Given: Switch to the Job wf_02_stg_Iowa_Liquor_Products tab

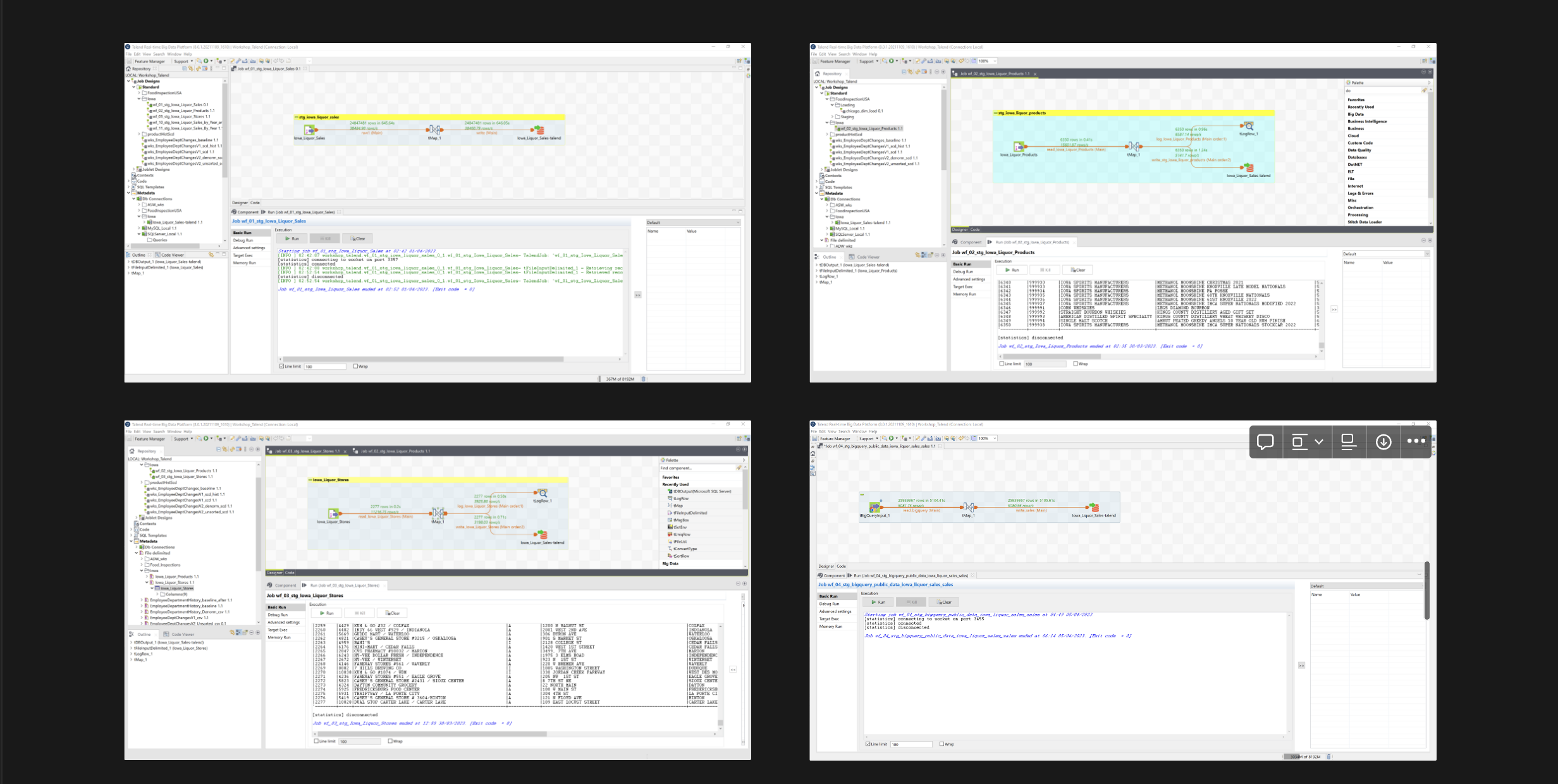Looking at the screenshot, I should click(x=395, y=451).
